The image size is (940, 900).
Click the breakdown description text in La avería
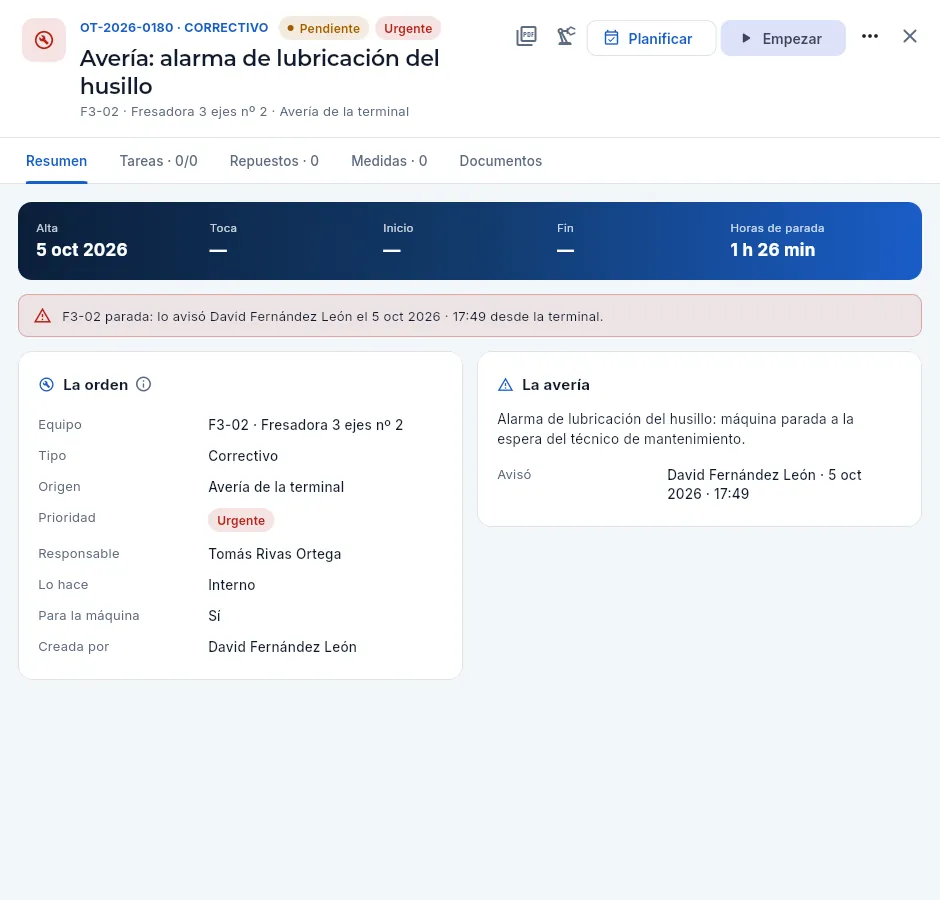[x=675, y=429]
